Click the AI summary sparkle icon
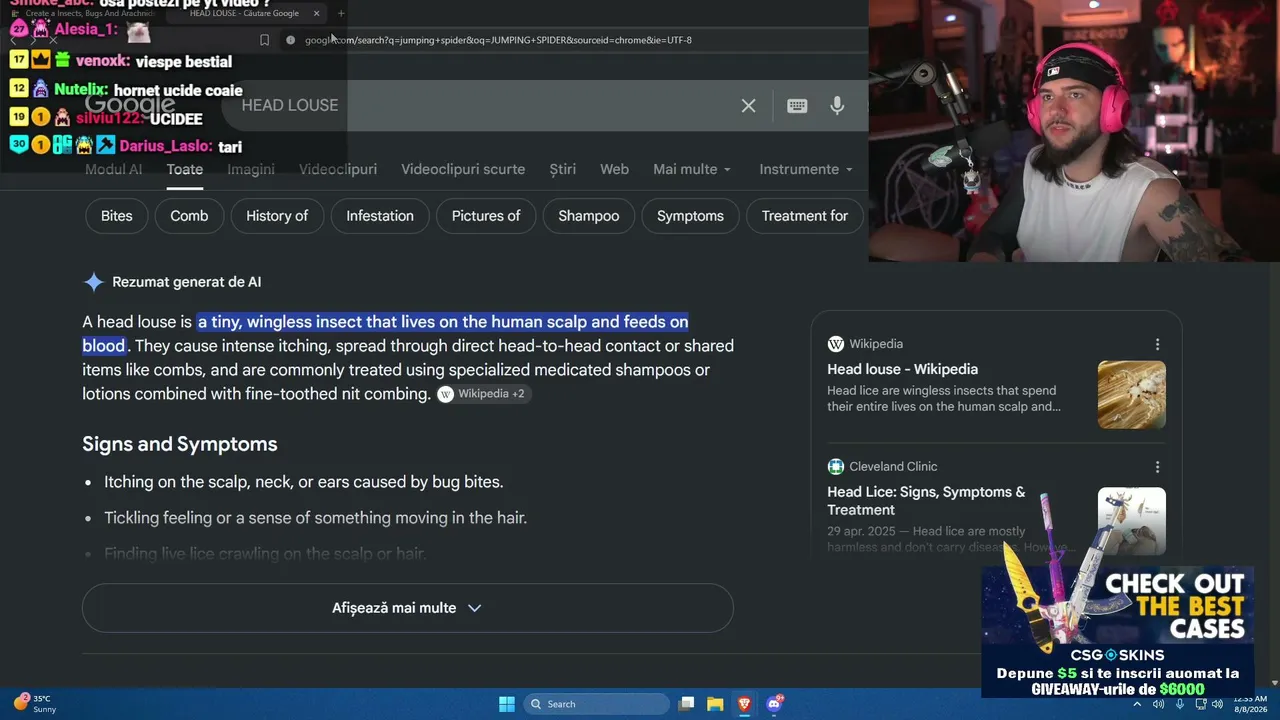This screenshot has height=720, width=1280. tap(93, 282)
